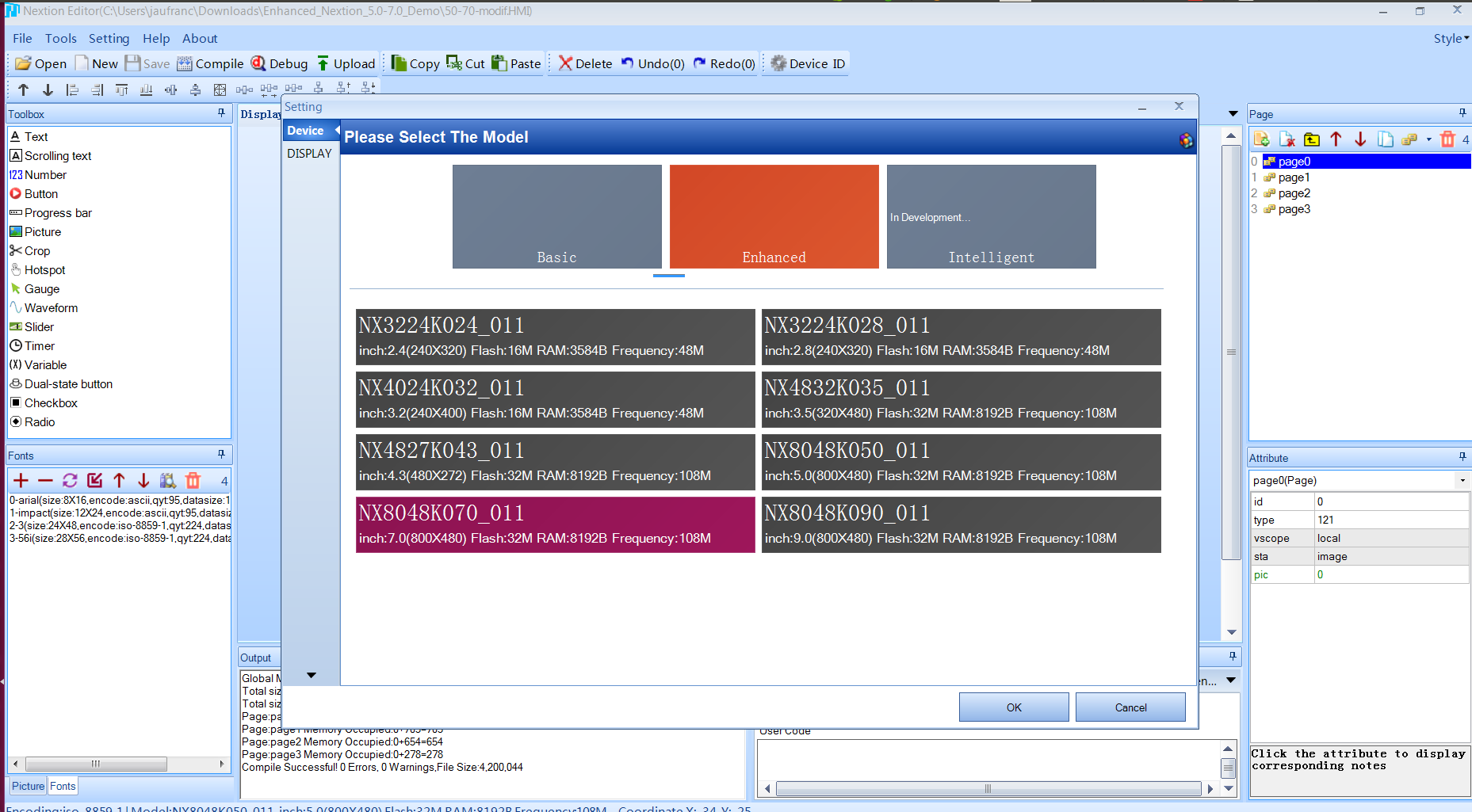Unpin the Attribute panel
Screen dimensions: 1472x812
pyautogui.click(x=1462, y=457)
